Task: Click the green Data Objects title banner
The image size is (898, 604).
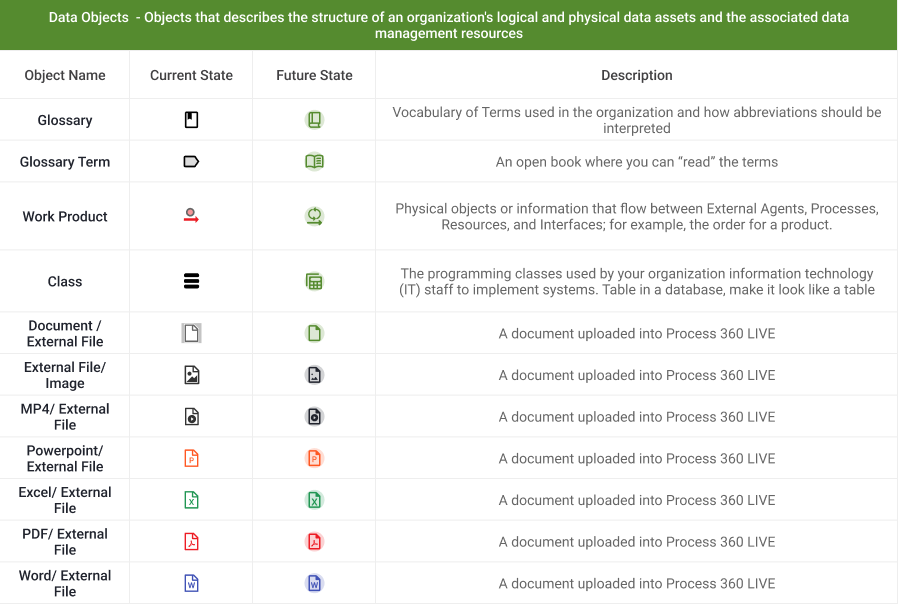Action: tap(449, 25)
